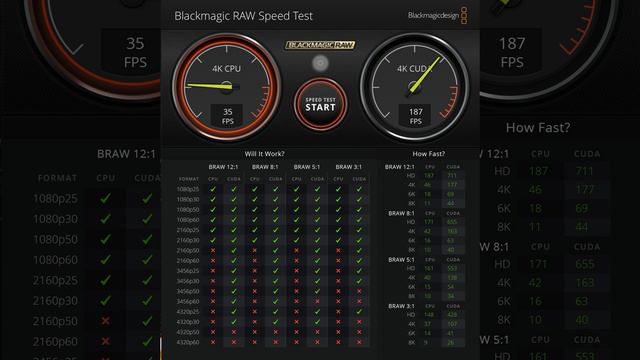Viewport: 640px width, 360px height.
Task: Click 4320p30 row's BRAW 3:1 CUDA red cross
Action: (359, 322)
